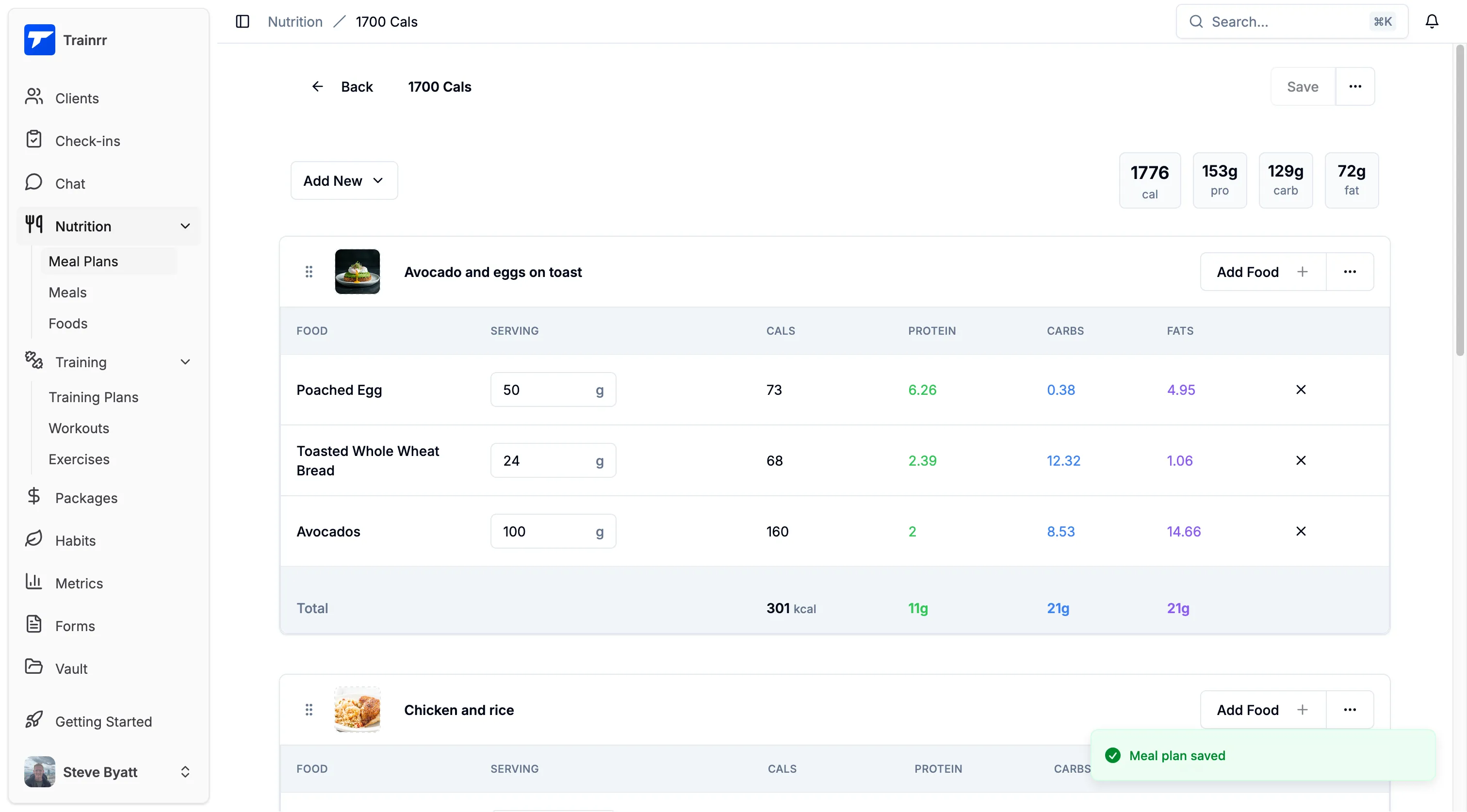Click the Trainrr logo icon
The image size is (1467, 812).
pos(39,40)
